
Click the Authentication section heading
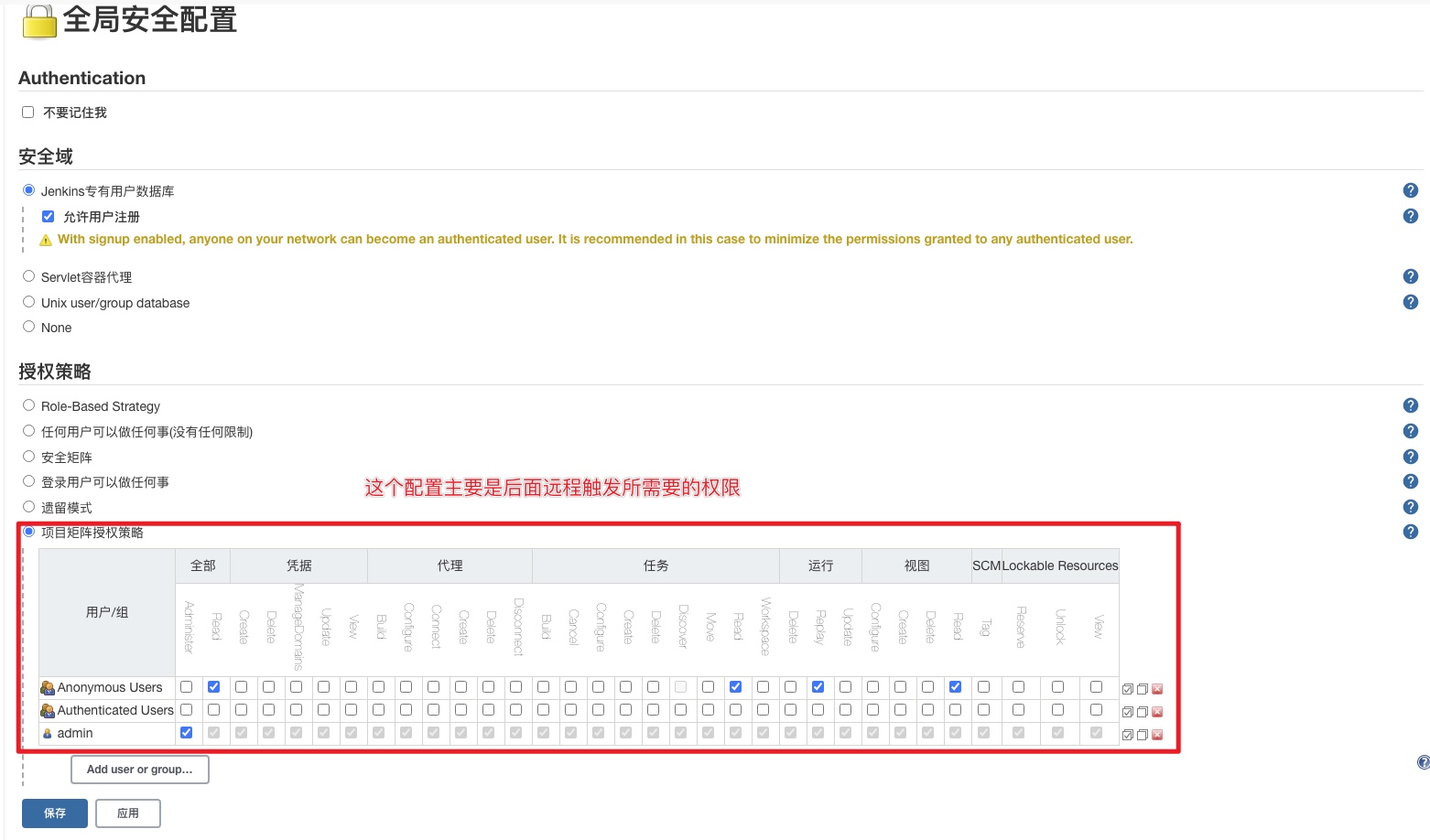(82, 78)
